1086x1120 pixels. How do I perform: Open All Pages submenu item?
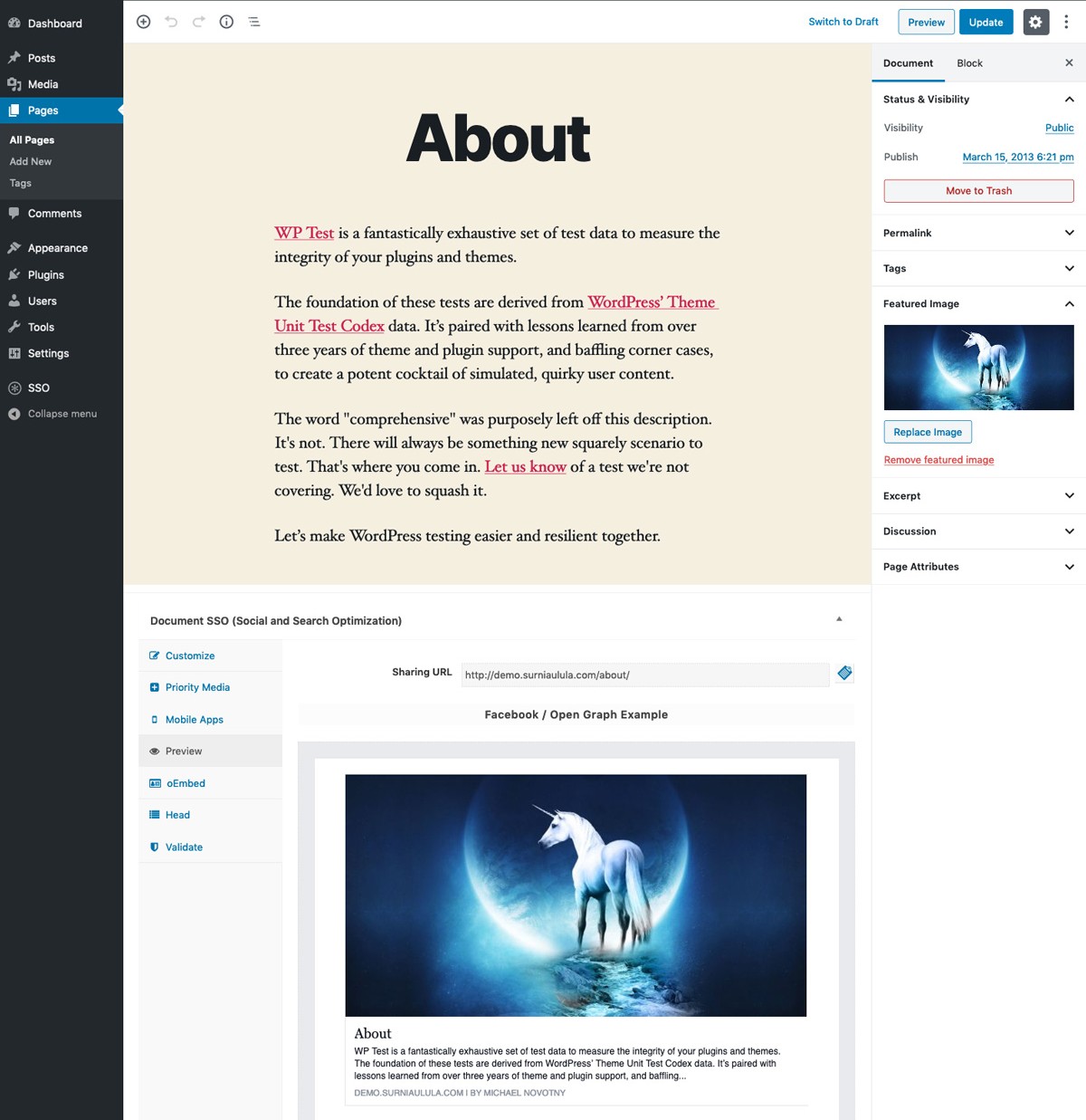(32, 140)
